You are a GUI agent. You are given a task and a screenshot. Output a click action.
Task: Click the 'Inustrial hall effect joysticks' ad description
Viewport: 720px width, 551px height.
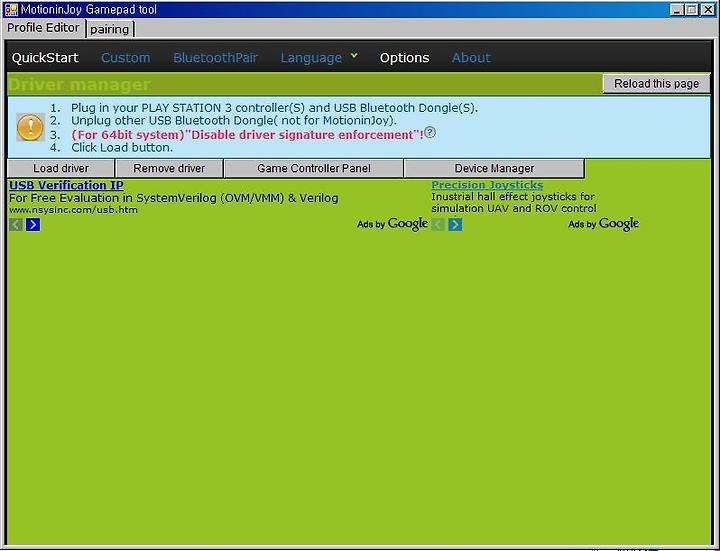513,202
